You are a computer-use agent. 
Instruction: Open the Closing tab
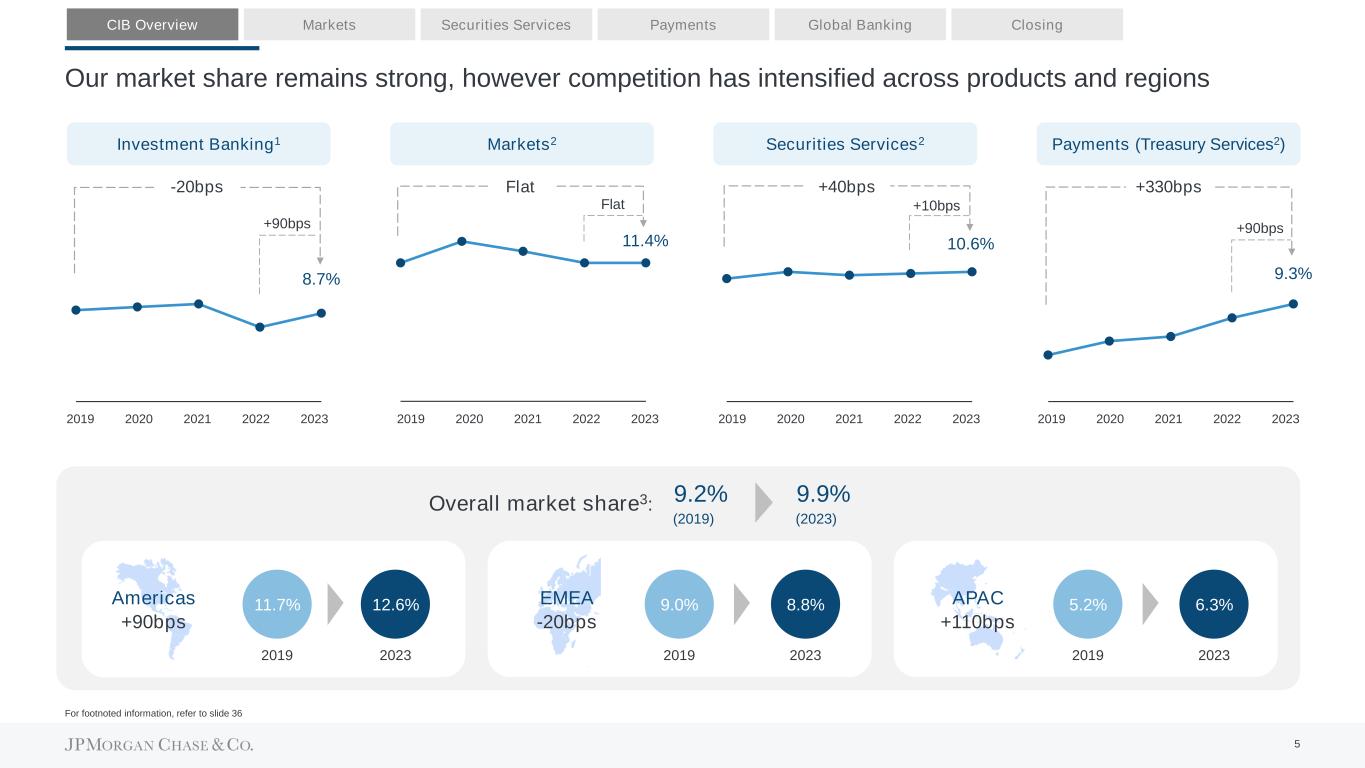tap(1037, 25)
